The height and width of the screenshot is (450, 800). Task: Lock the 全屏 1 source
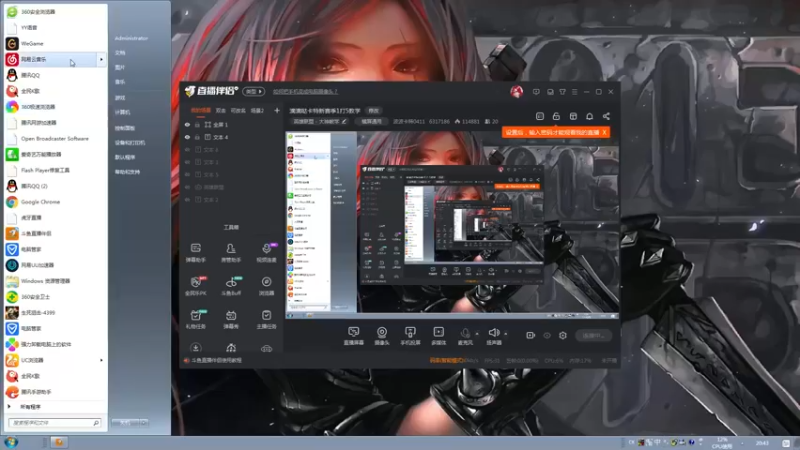pyautogui.click(x=197, y=124)
